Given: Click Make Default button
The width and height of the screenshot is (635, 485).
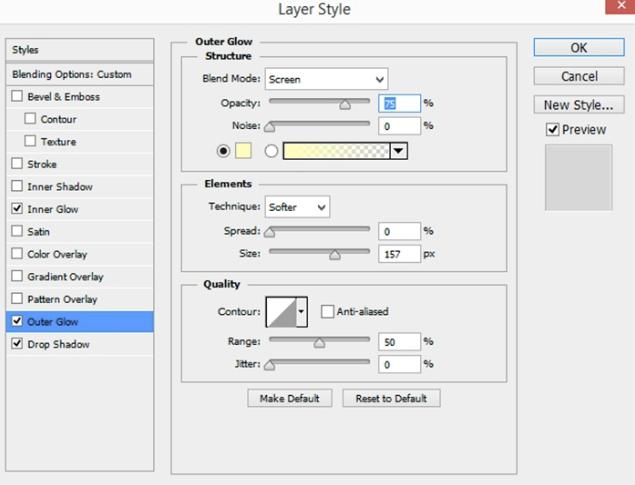Looking at the screenshot, I should (290, 398).
